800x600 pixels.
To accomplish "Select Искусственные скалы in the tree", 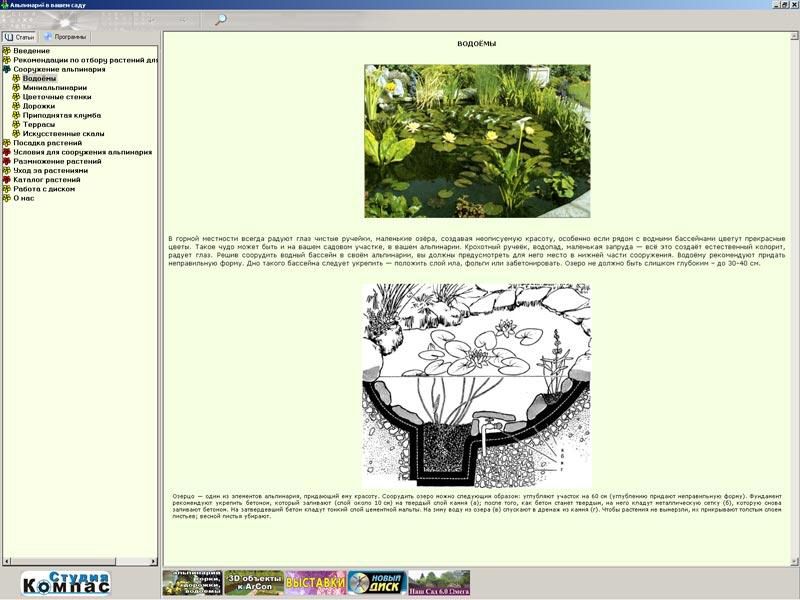I will (63, 134).
